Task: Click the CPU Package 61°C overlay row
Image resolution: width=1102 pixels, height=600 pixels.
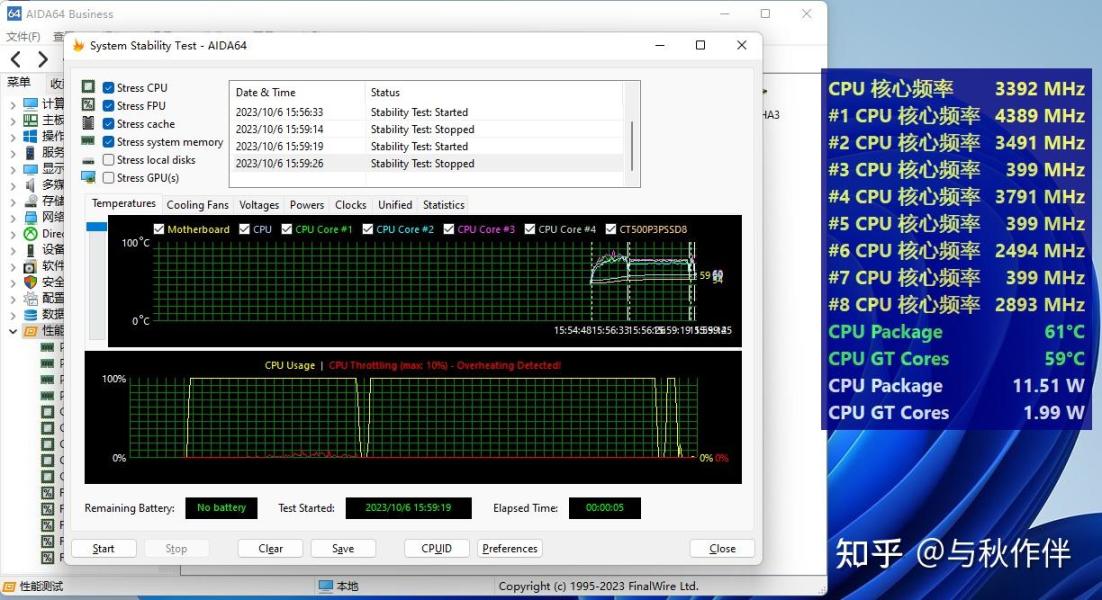Action: (x=957, y=332)
